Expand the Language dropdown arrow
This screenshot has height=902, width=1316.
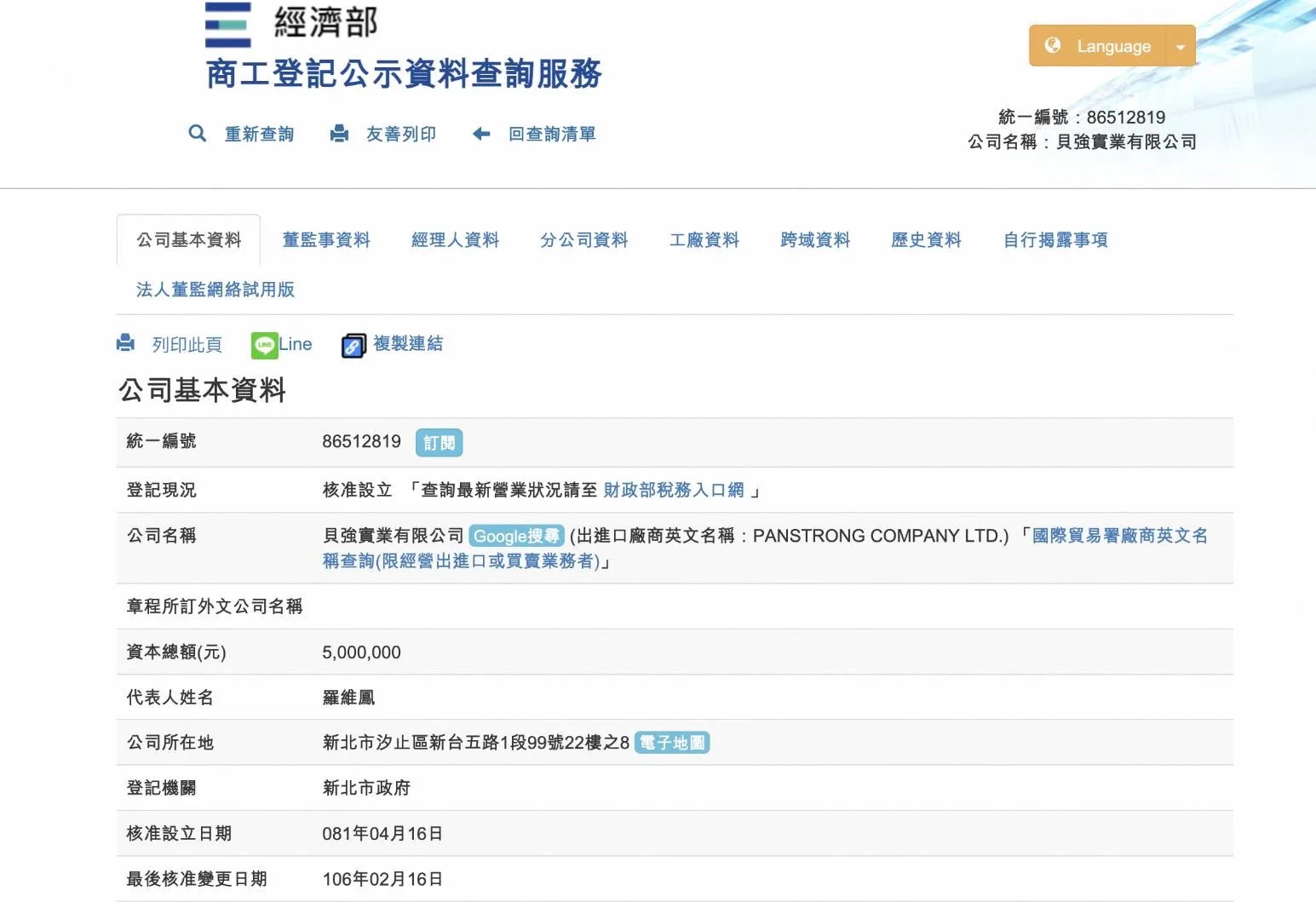1181,47
